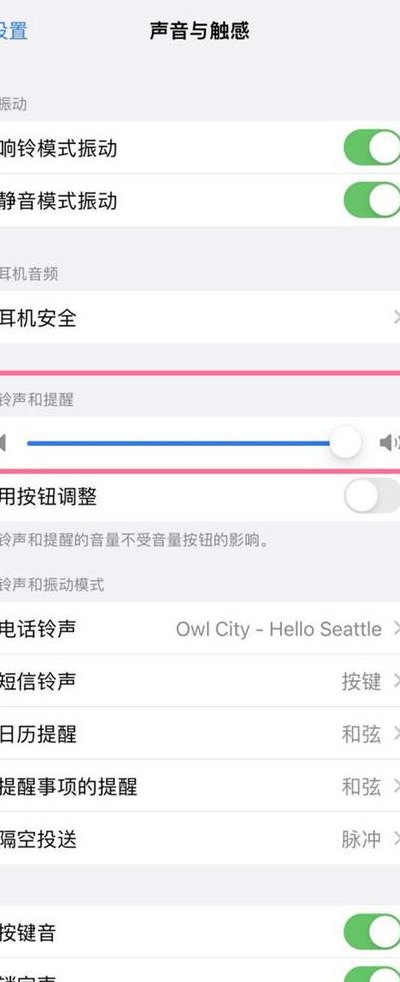Open 短信铃声 chevron arrow
The image size is (400, 982).
(x=396, y=681)
